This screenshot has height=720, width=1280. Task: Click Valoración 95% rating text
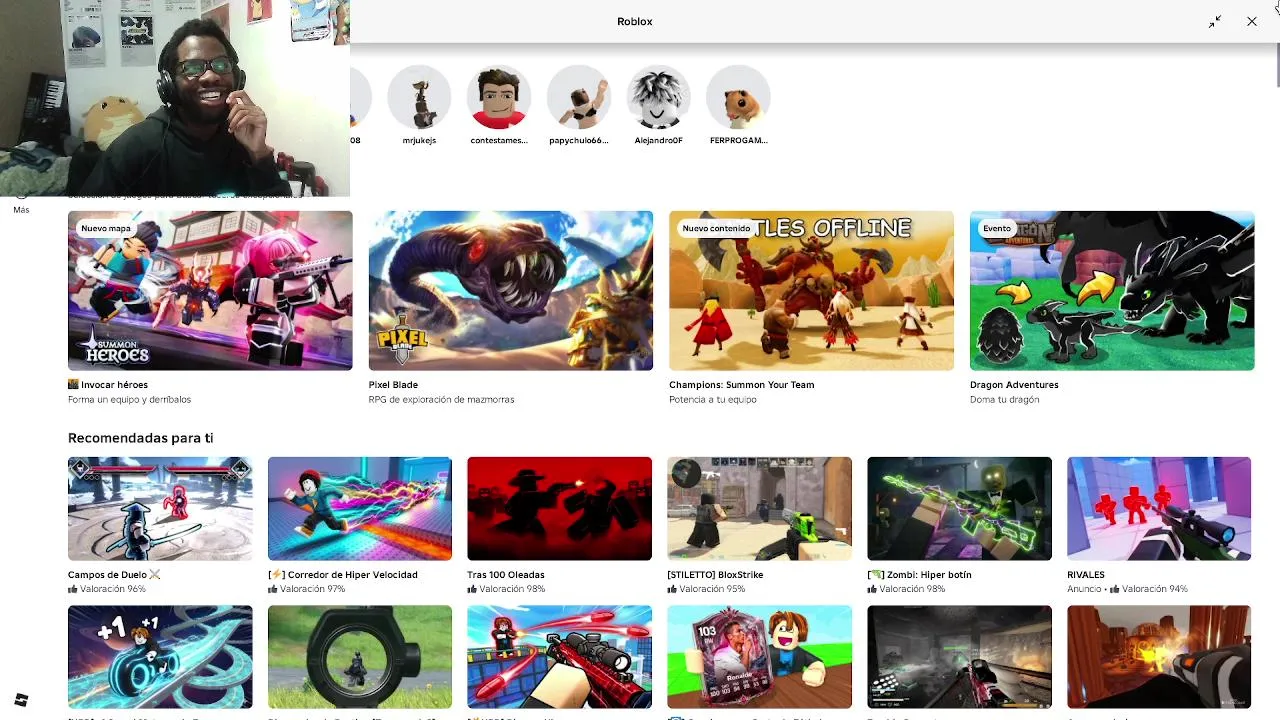[706, 589]
